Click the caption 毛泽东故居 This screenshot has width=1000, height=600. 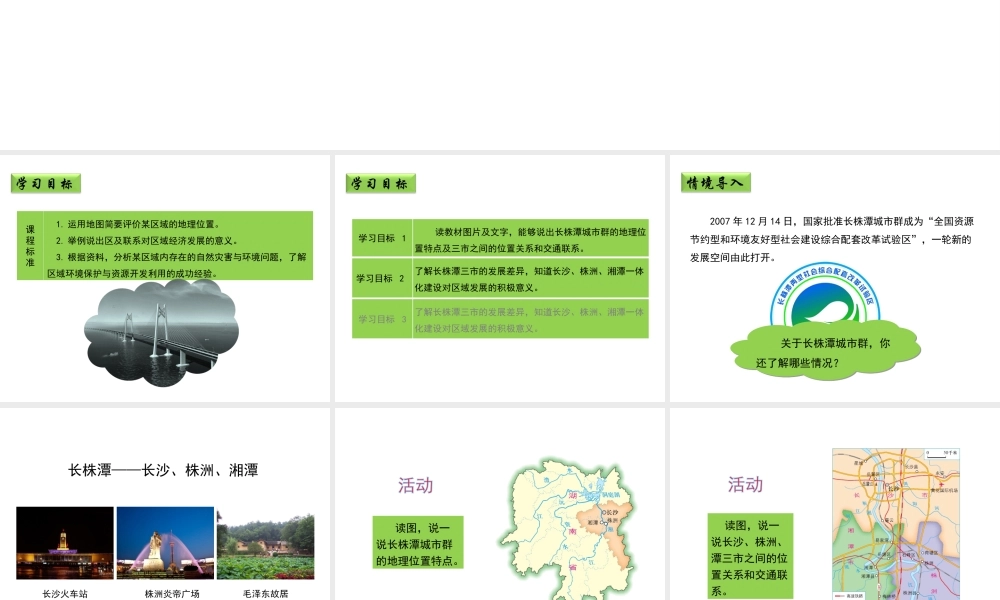coord(265,594)
